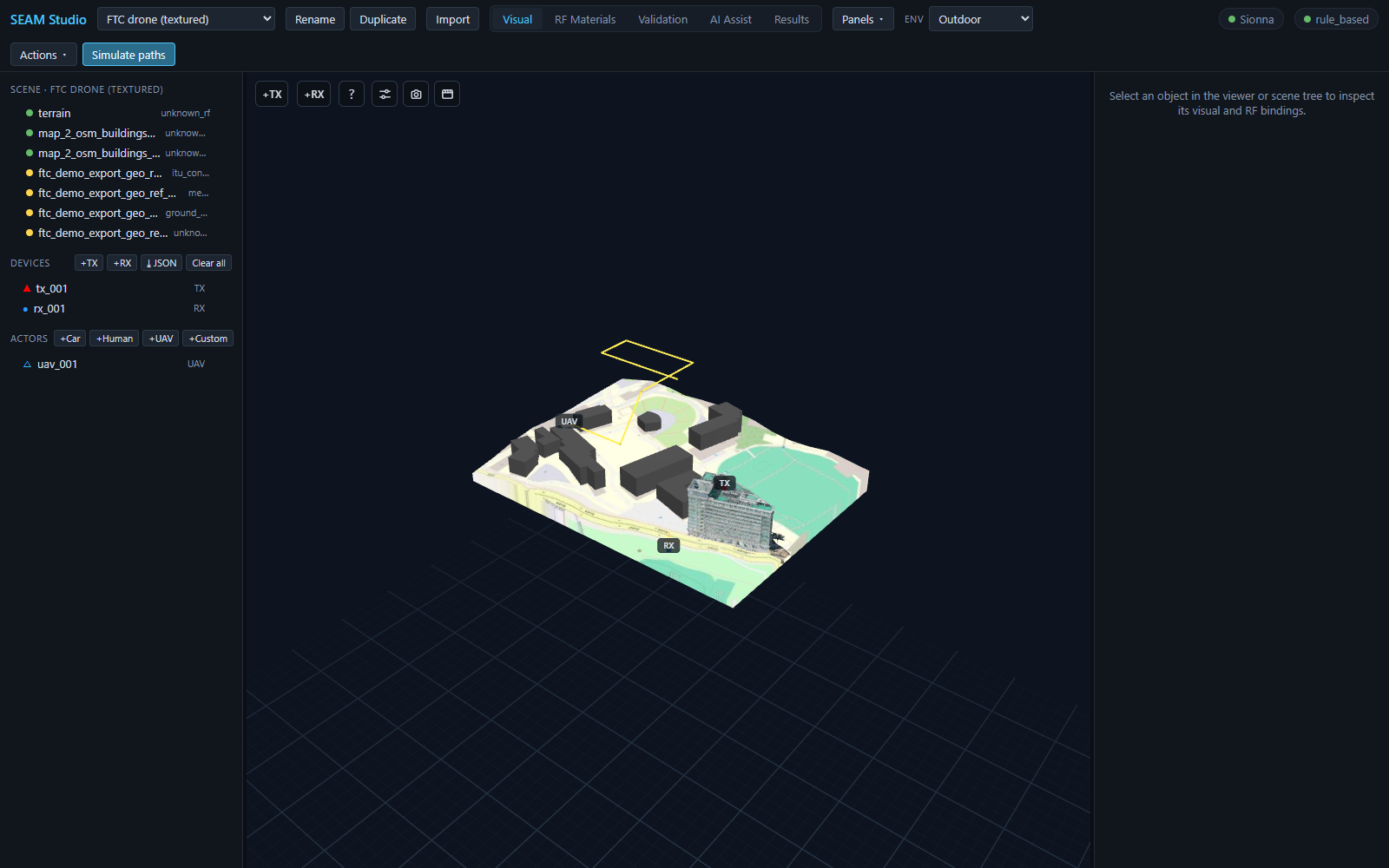Click Clear all devices button

[208, 263]
